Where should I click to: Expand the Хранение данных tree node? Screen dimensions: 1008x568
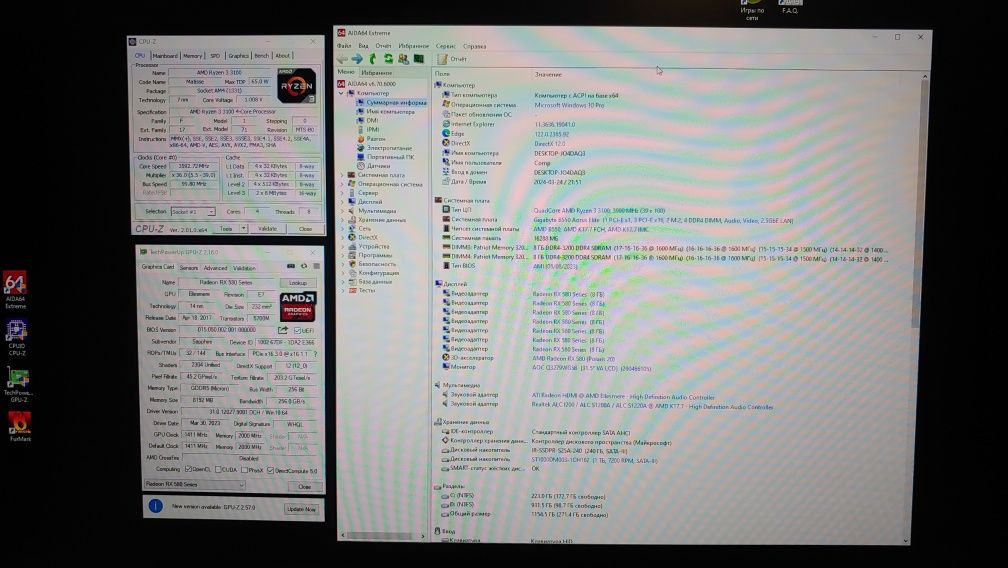point(341,220)
